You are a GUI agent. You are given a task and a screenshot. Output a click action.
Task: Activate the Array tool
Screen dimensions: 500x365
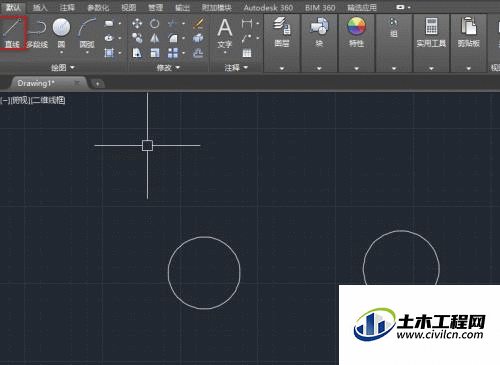pyautogui.click(x=173, y=53)
